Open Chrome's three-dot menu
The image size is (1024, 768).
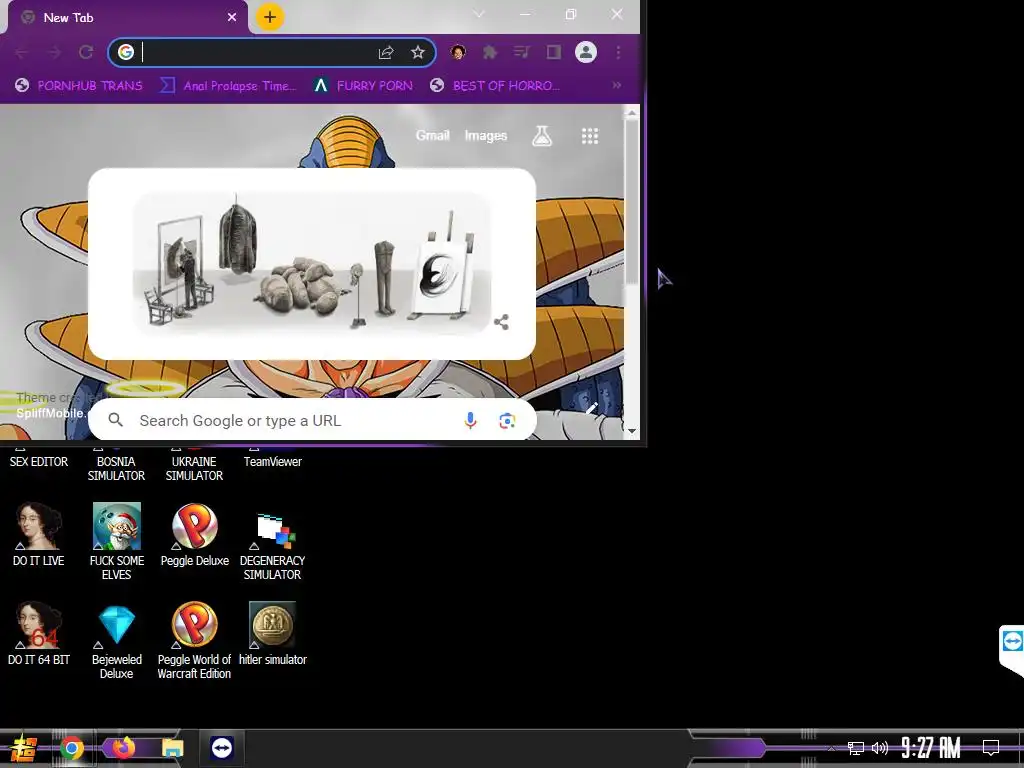coord(618,52)
